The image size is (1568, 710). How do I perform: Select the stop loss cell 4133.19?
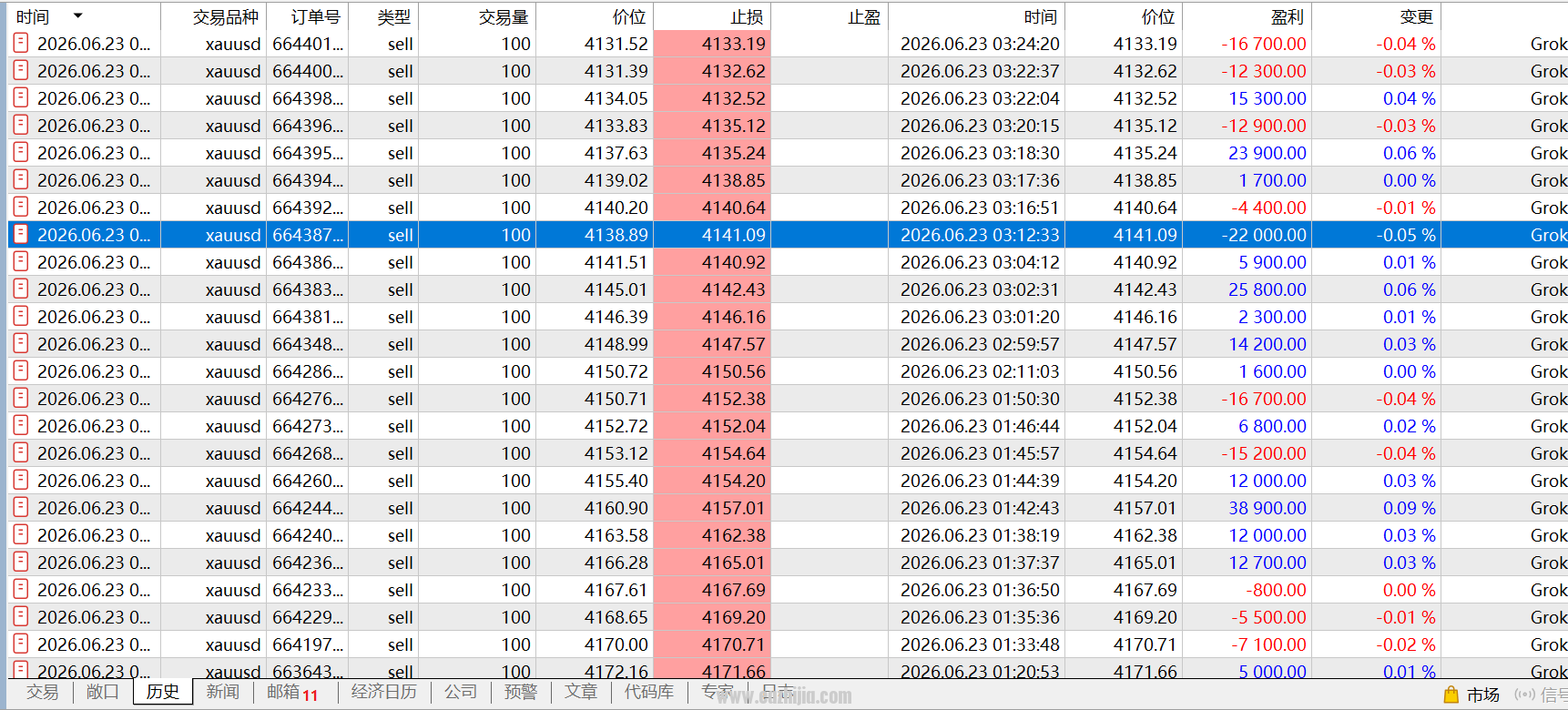(712, 44)
